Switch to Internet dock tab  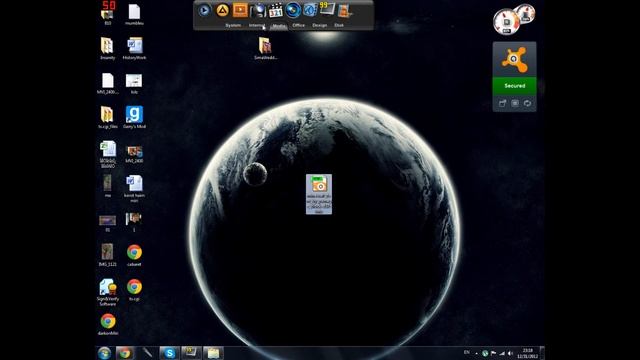click(257, 25)
